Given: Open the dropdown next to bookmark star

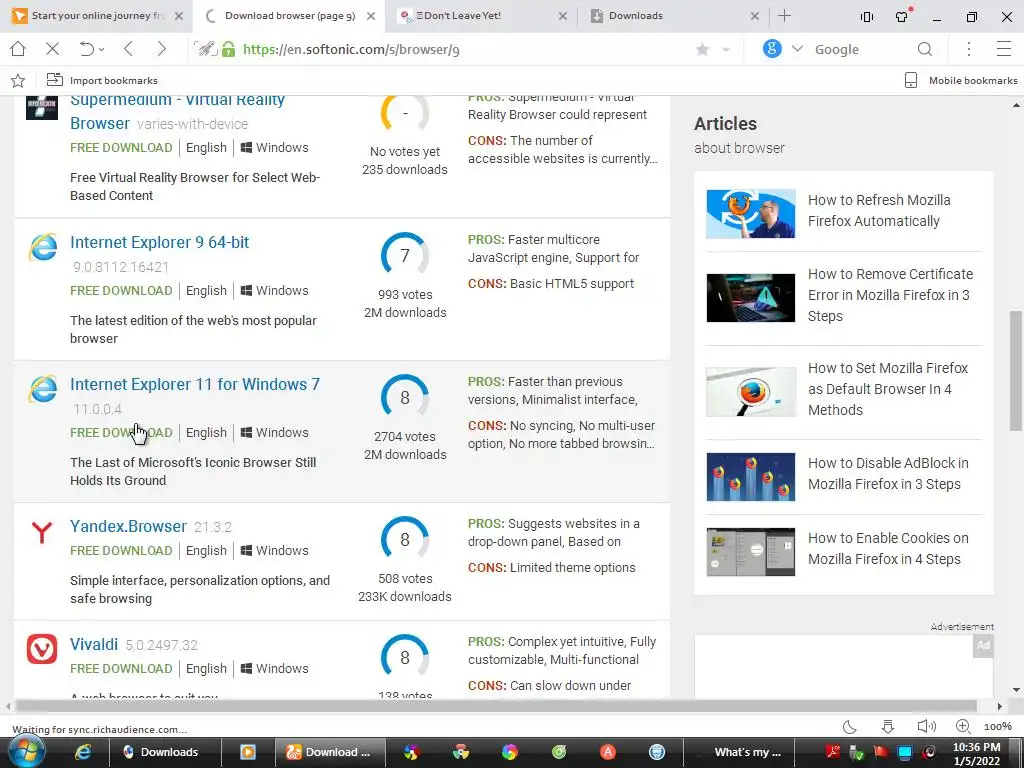Looking at the screenshot, I should [726, 50].
